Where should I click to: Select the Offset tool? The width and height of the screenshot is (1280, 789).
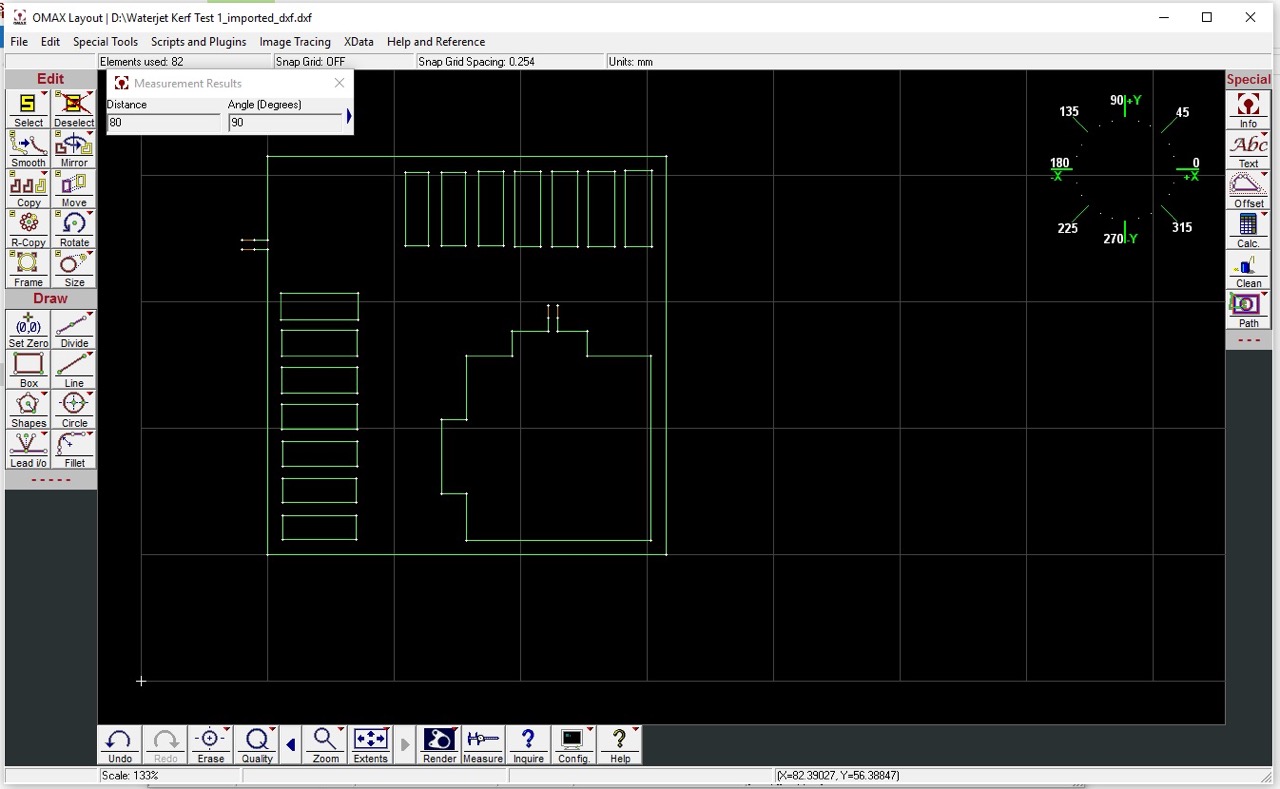pyautogui.click(x=1248, y=190)
